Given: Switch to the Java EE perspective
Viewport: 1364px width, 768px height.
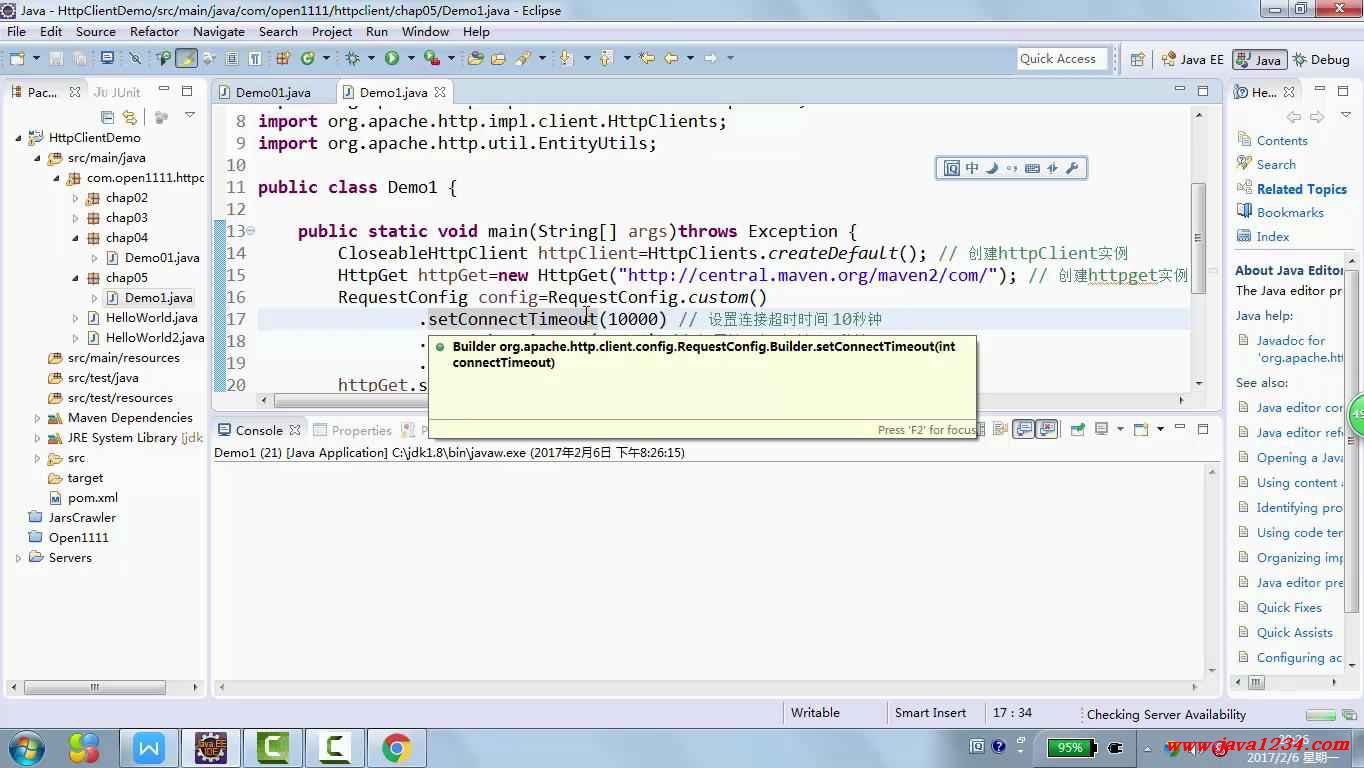Looking at the screenshot, I should (1191, 59).
